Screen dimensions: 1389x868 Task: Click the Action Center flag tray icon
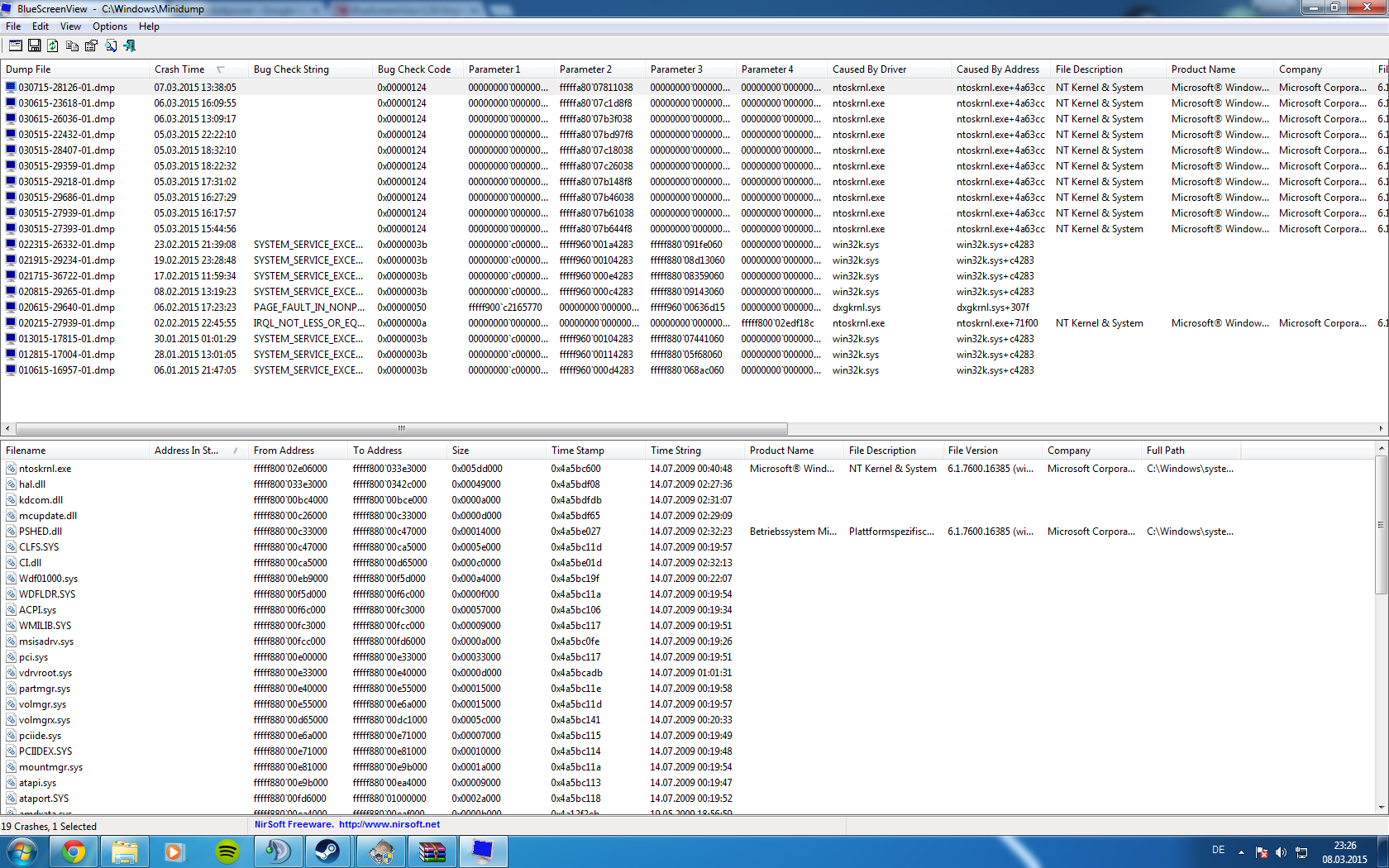point(1262,852)
